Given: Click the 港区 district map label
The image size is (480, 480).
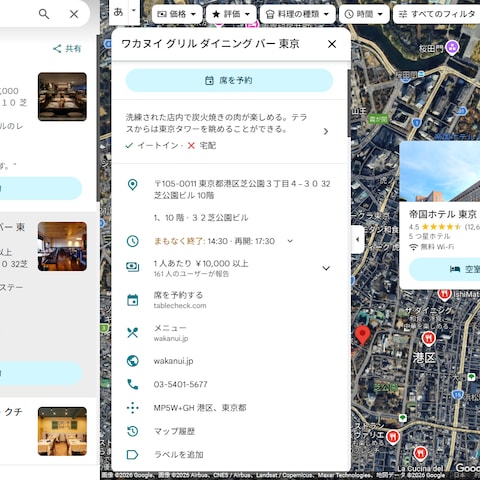Looking at the screenshot, I should (424, 358).
